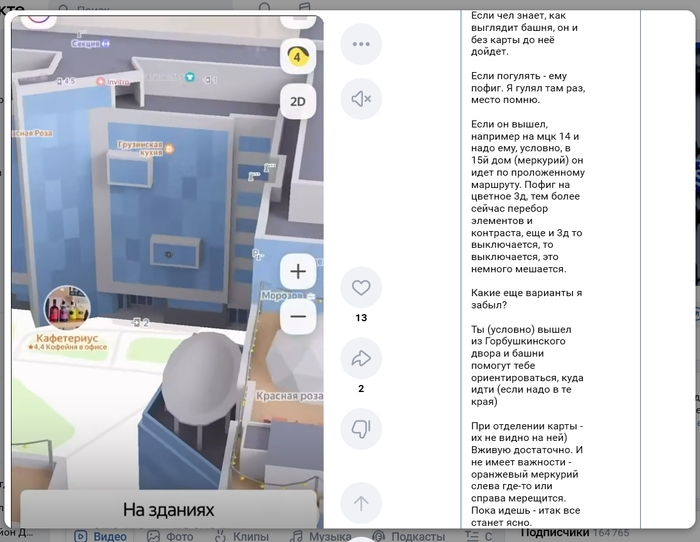Open the Кафетериус cafe photo marker
Viewport: 700px width, 542px height.
[x=67, y=309]
